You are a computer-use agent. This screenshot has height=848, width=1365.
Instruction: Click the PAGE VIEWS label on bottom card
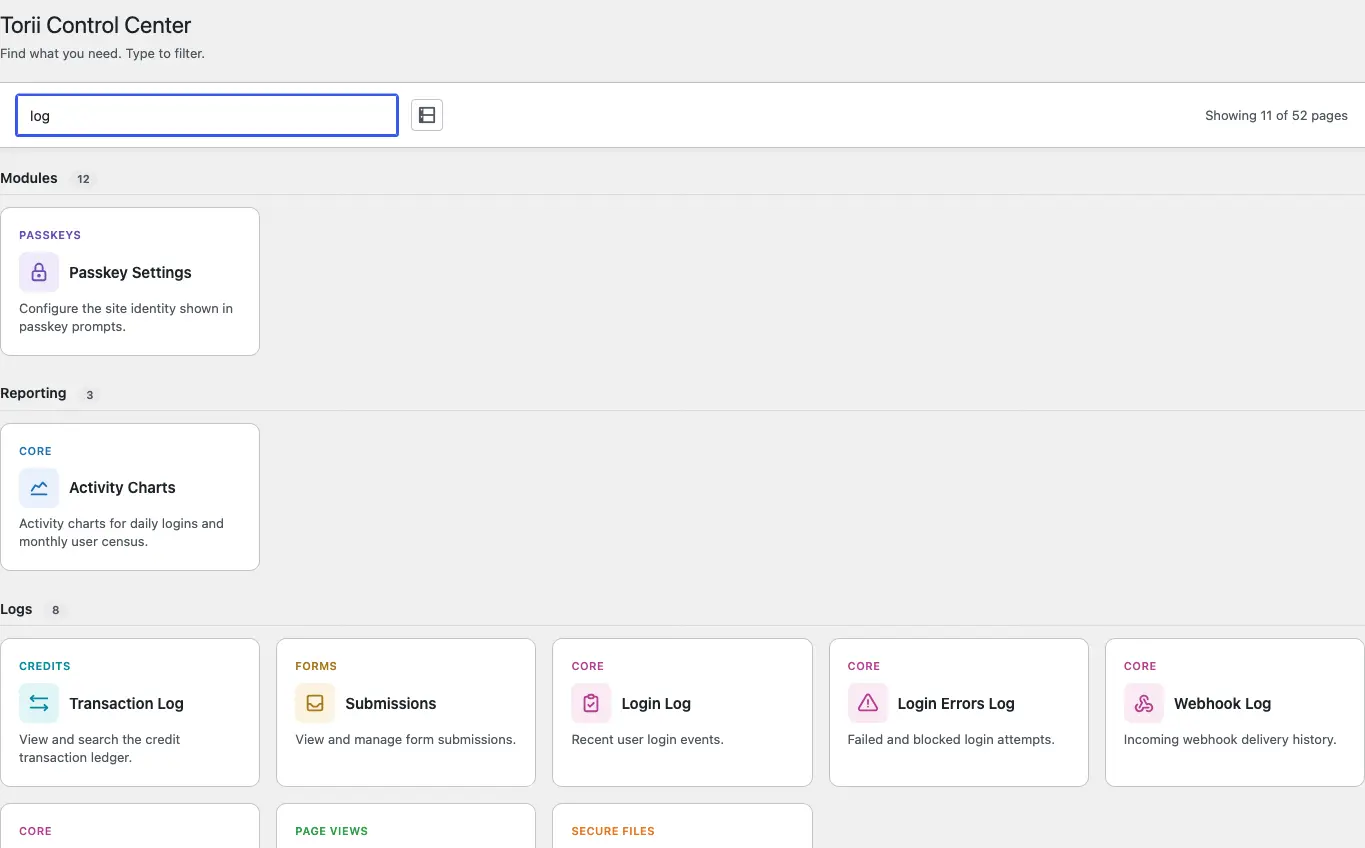point(332,831)
